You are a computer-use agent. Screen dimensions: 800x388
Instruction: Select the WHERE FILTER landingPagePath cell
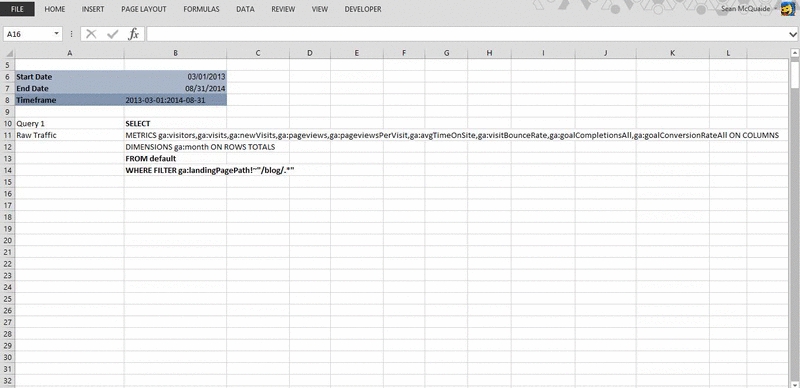pyautogui.click(x=176, y=171)
